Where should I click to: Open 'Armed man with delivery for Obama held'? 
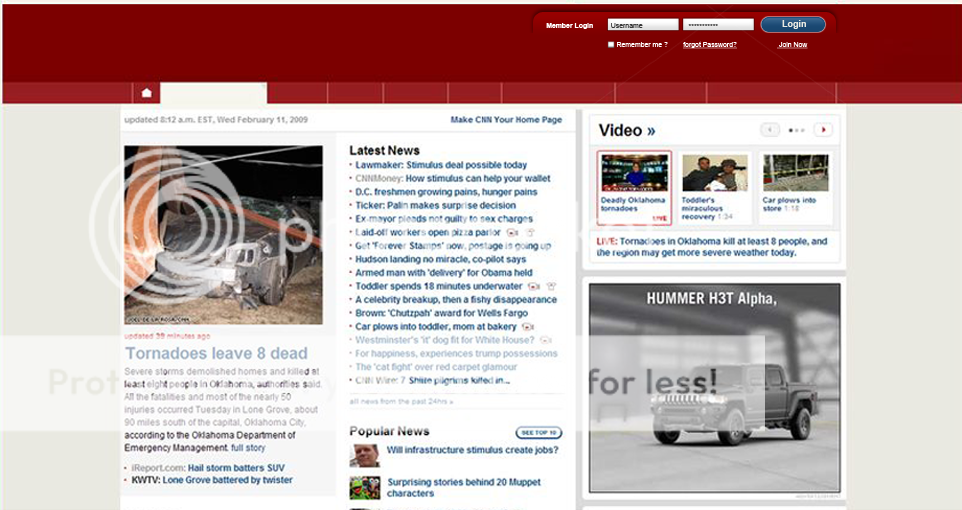[444, 273]
